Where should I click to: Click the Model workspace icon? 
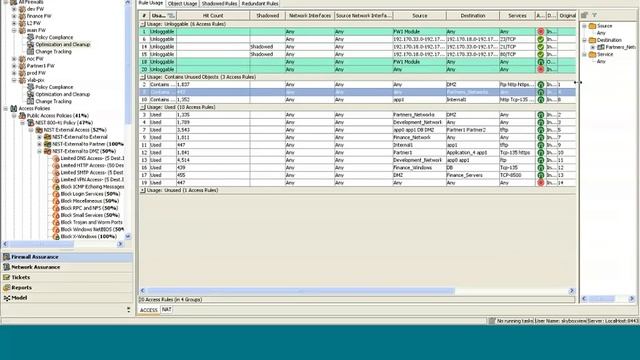tap(7, 298)
